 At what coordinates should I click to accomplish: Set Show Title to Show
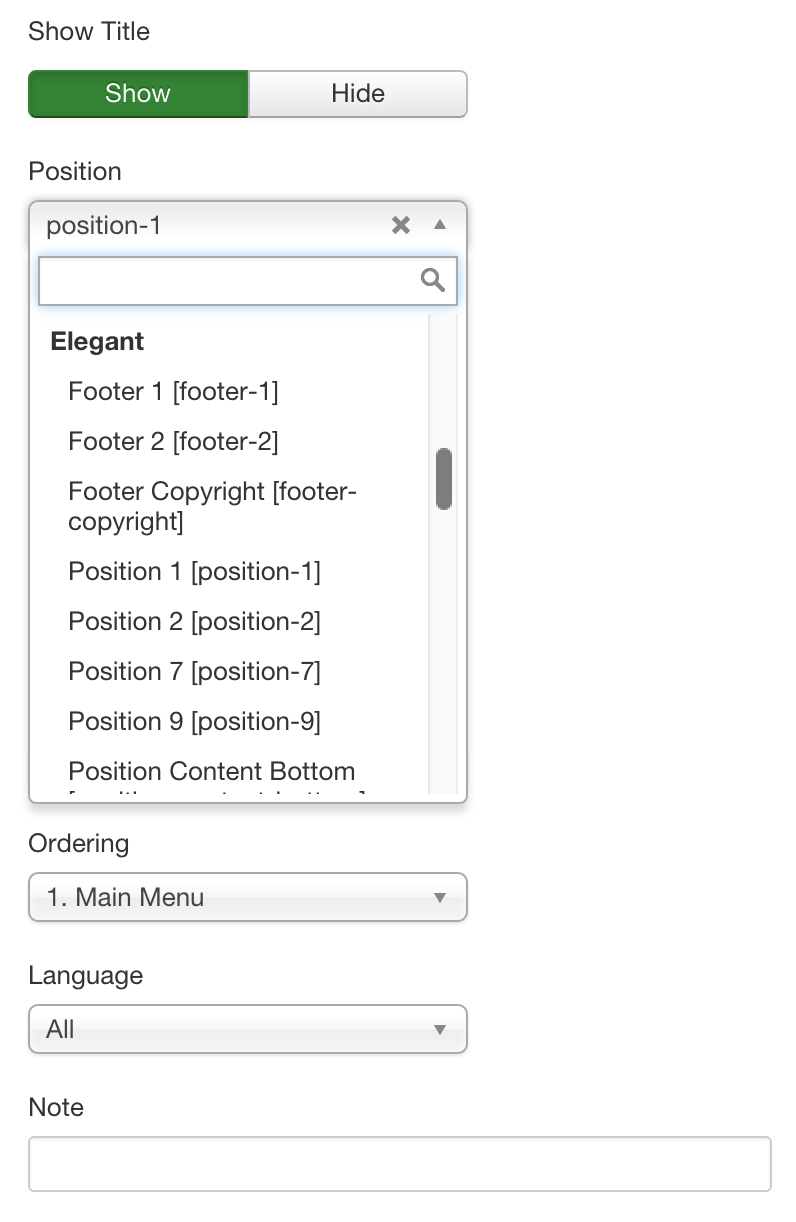[138, 94]
